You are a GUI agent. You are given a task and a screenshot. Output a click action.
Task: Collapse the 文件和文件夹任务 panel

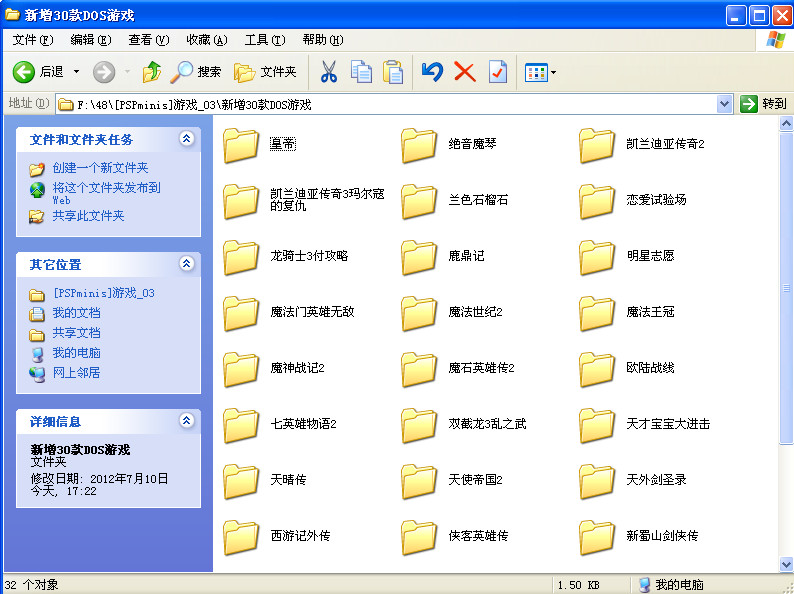pyautogui.click(x=187, y=139)
